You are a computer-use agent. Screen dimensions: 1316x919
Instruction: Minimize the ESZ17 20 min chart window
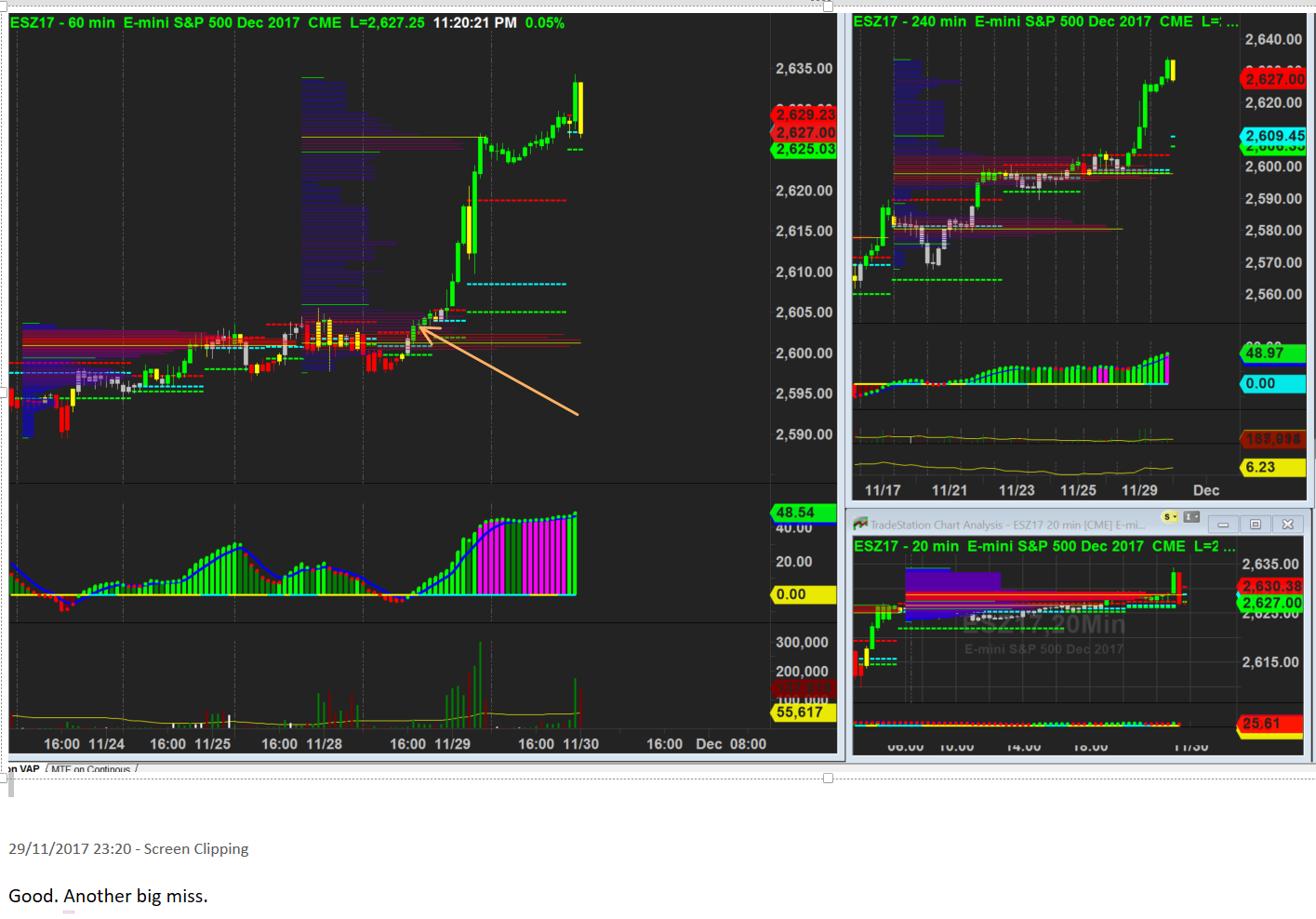coord(1223,525)
